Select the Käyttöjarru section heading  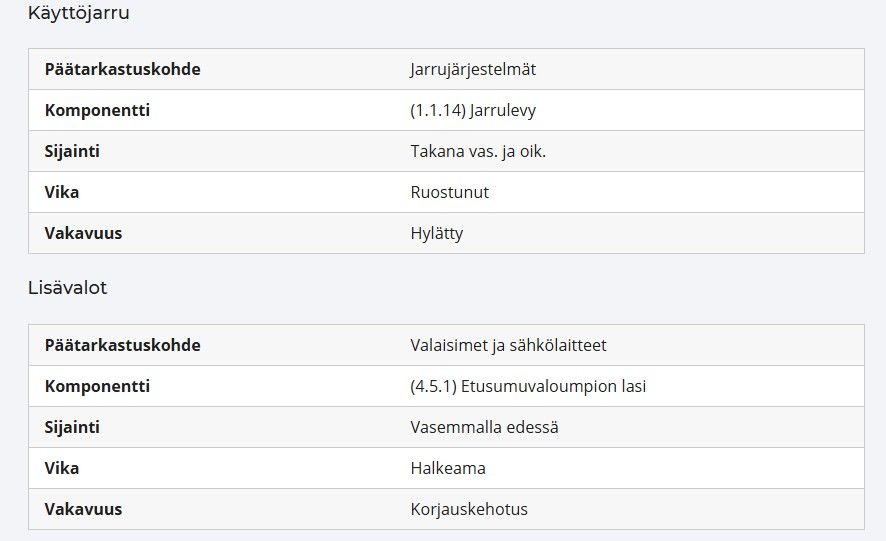[x=79, y=12]
